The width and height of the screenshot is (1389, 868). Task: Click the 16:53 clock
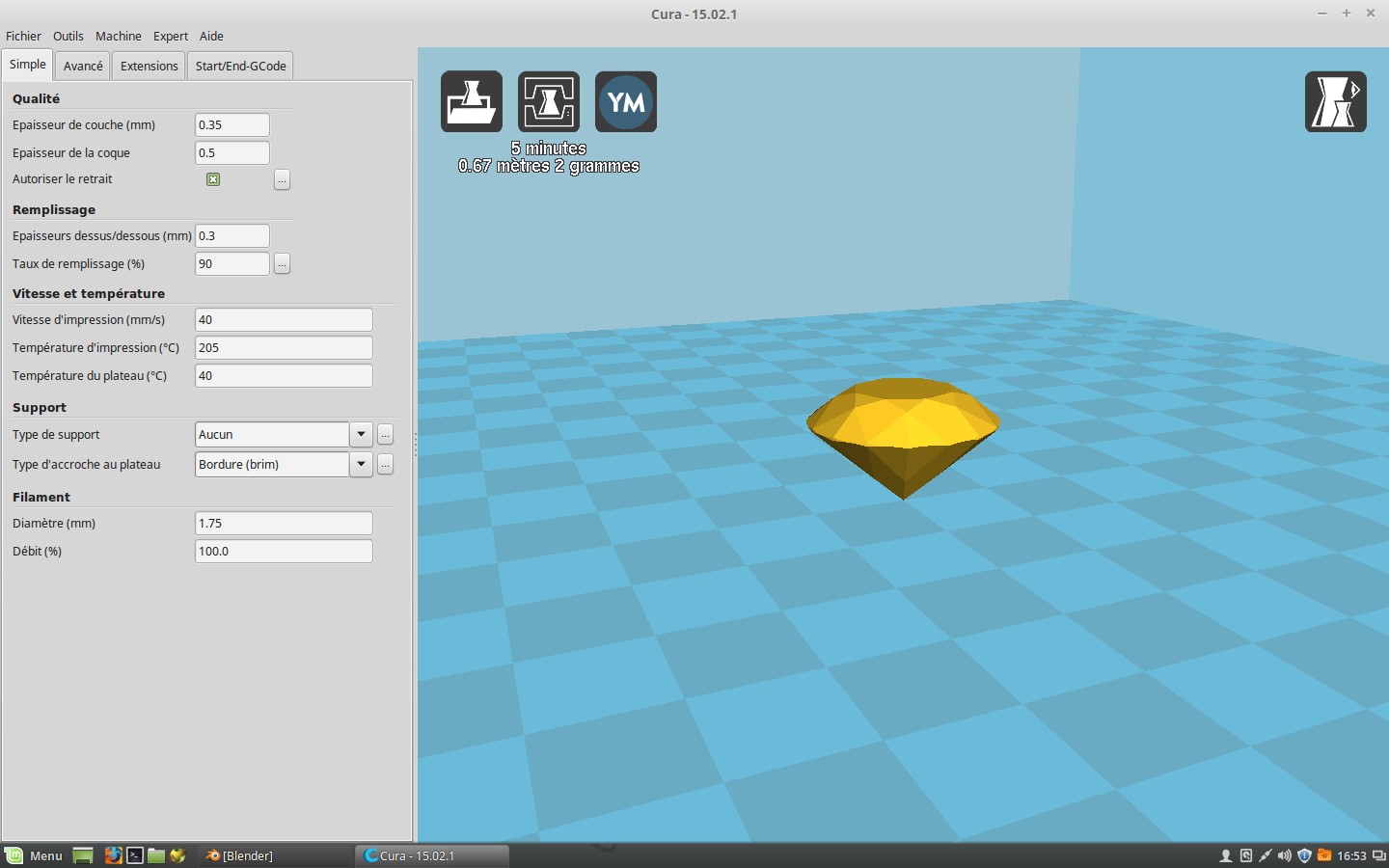(x=1351, y=855)
